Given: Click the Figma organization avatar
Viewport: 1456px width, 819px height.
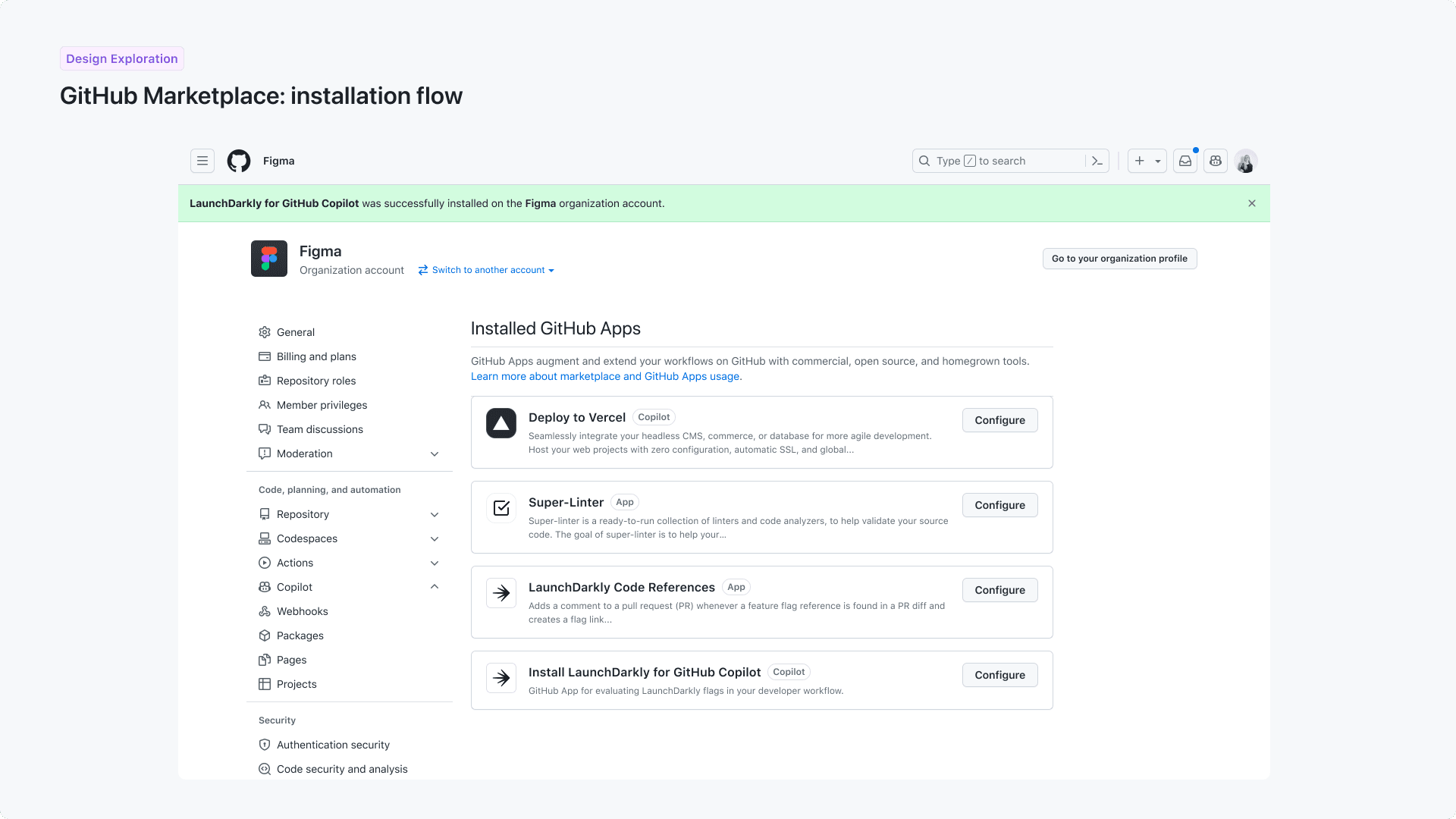Looking at the screenshot, I should click(268, 258).
